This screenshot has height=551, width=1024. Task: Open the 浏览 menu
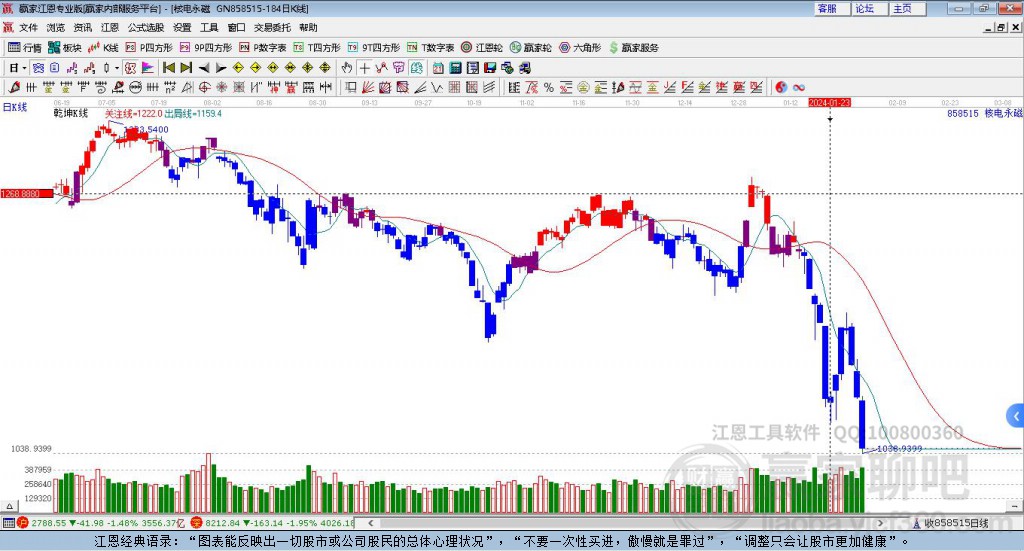(56, 27)
